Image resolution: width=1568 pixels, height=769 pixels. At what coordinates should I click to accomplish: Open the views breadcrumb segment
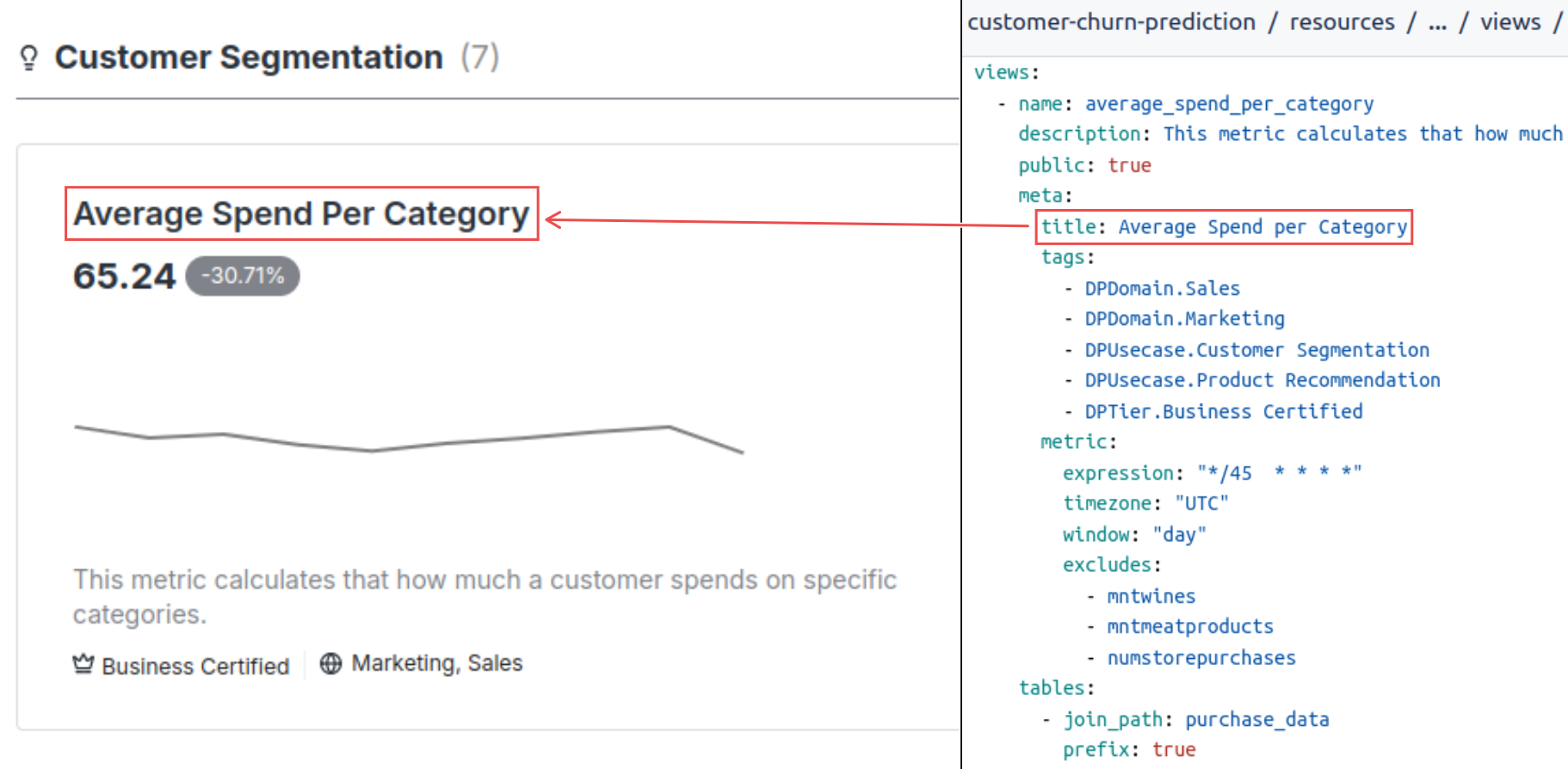click(1510, 22)
